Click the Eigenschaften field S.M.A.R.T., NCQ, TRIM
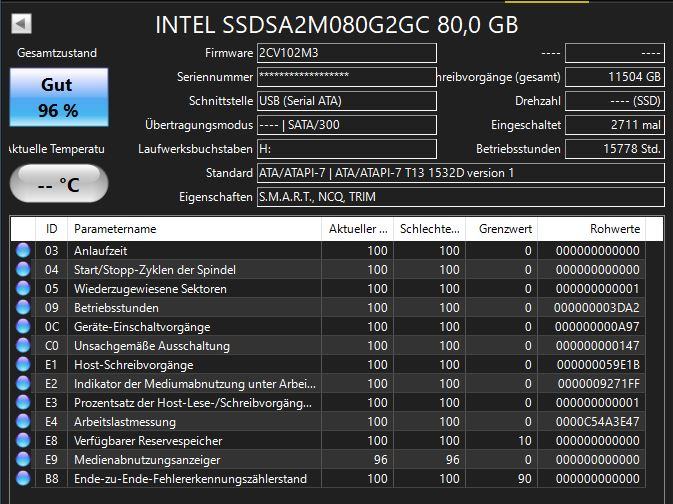673x504 pixels. coord(461,197)
